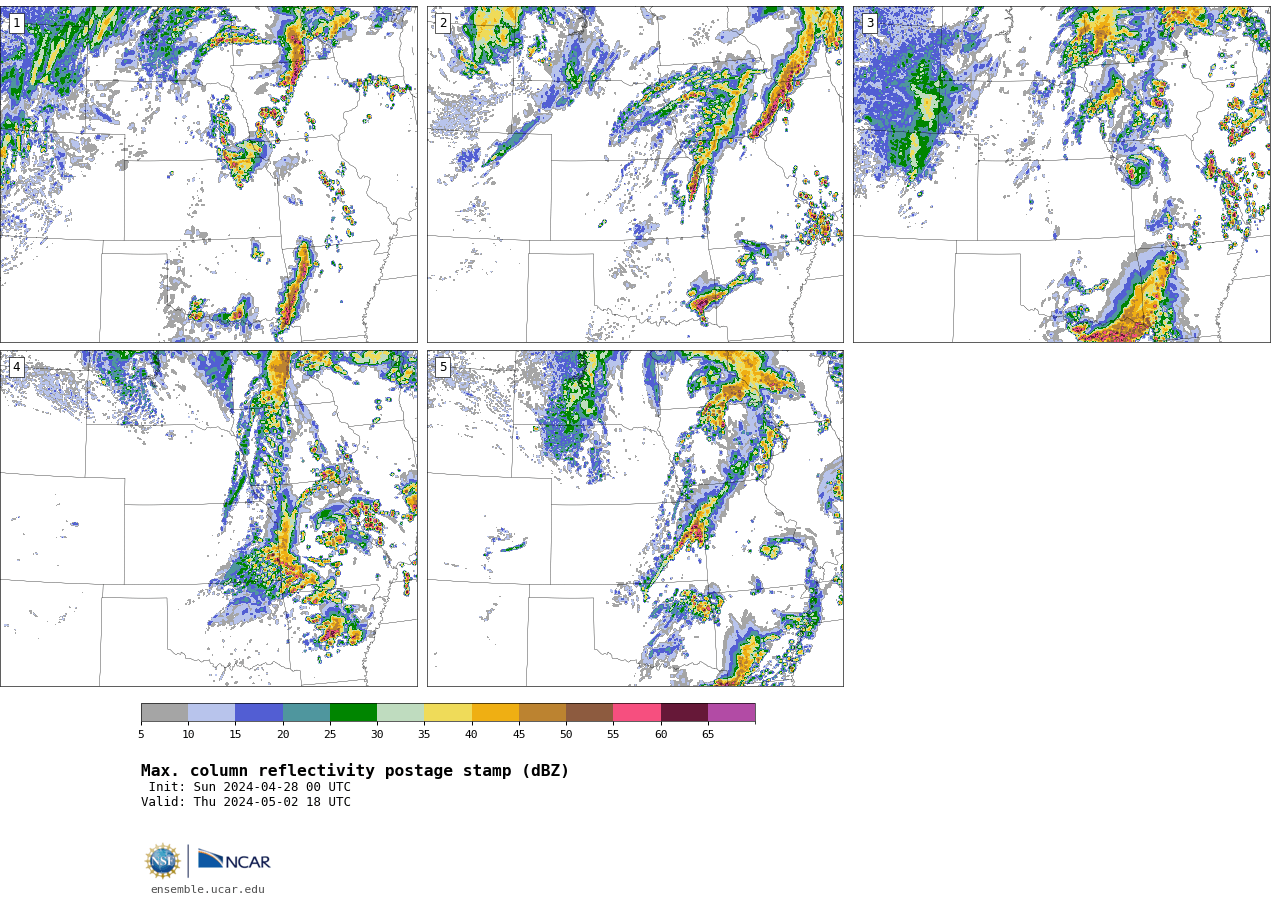Viewport: 1280px width, 901px height.
Task: Click the gray 5-10 dBZ swatch
Action: tap(165, 713)
